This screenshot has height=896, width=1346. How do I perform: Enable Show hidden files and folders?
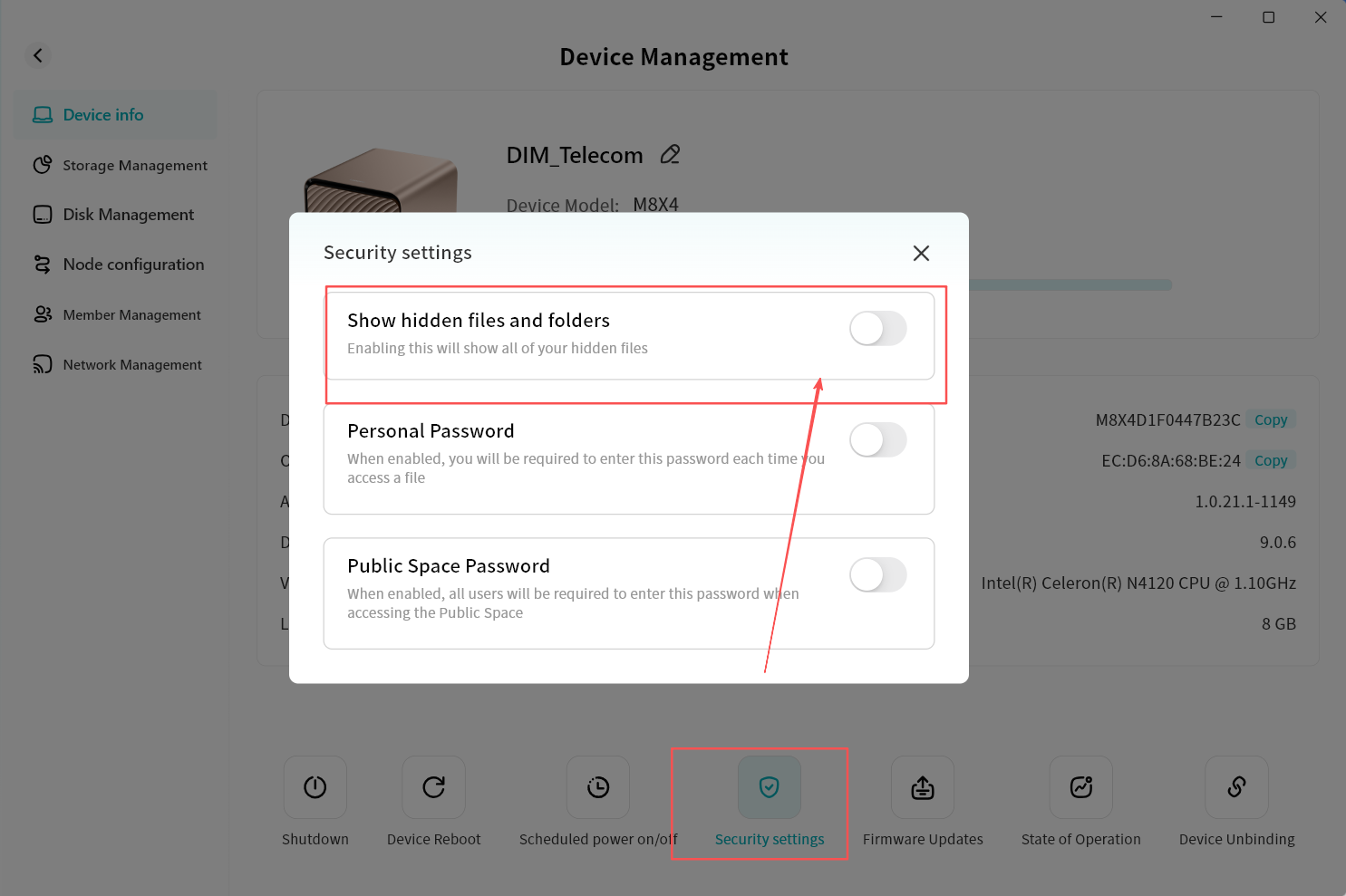(x=877, y=329)
